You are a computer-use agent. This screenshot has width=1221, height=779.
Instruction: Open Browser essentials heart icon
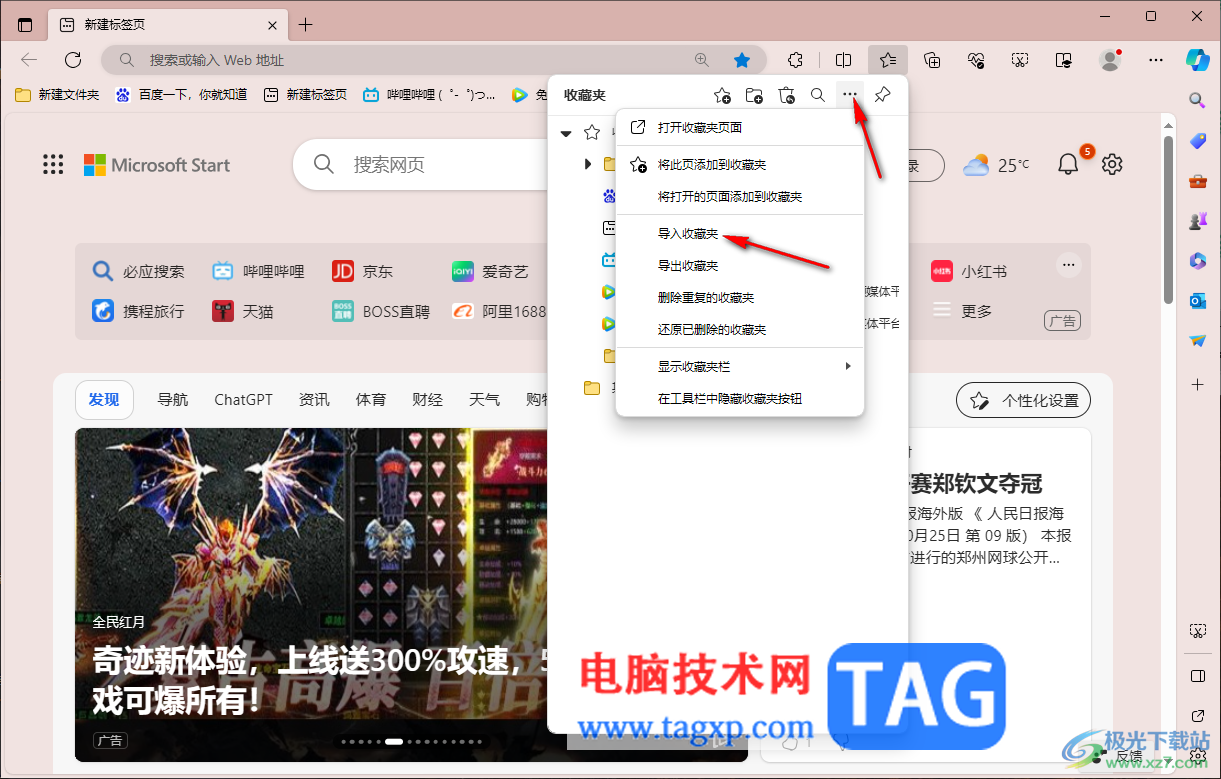point(976,60)
